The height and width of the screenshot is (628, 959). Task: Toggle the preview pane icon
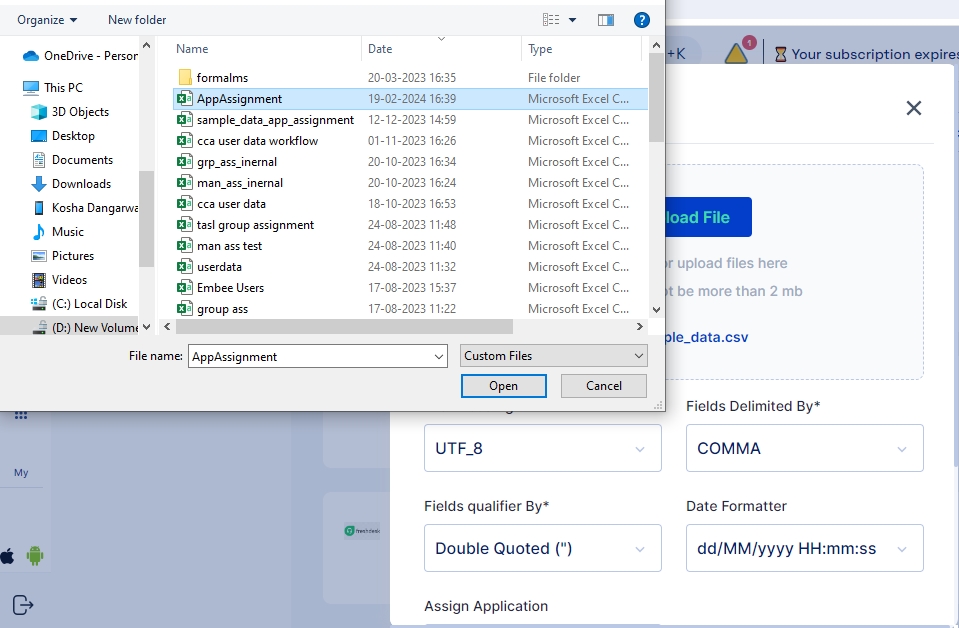tap(605, 20)
